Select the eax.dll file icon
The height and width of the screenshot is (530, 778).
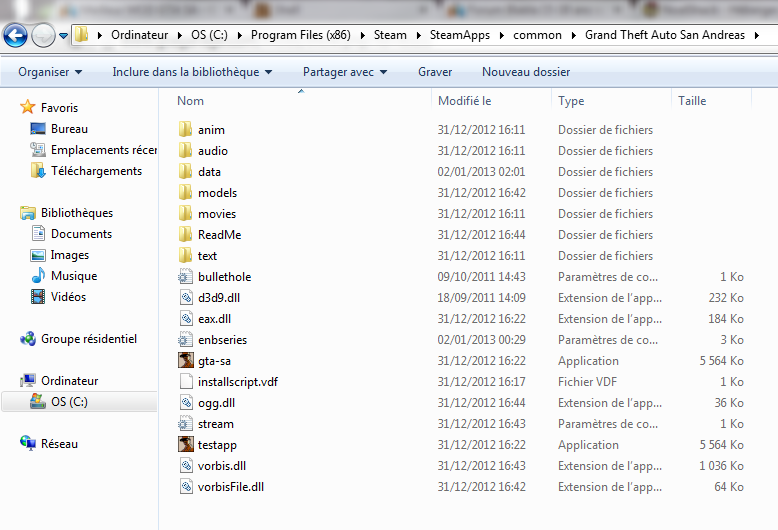[186, 318]
